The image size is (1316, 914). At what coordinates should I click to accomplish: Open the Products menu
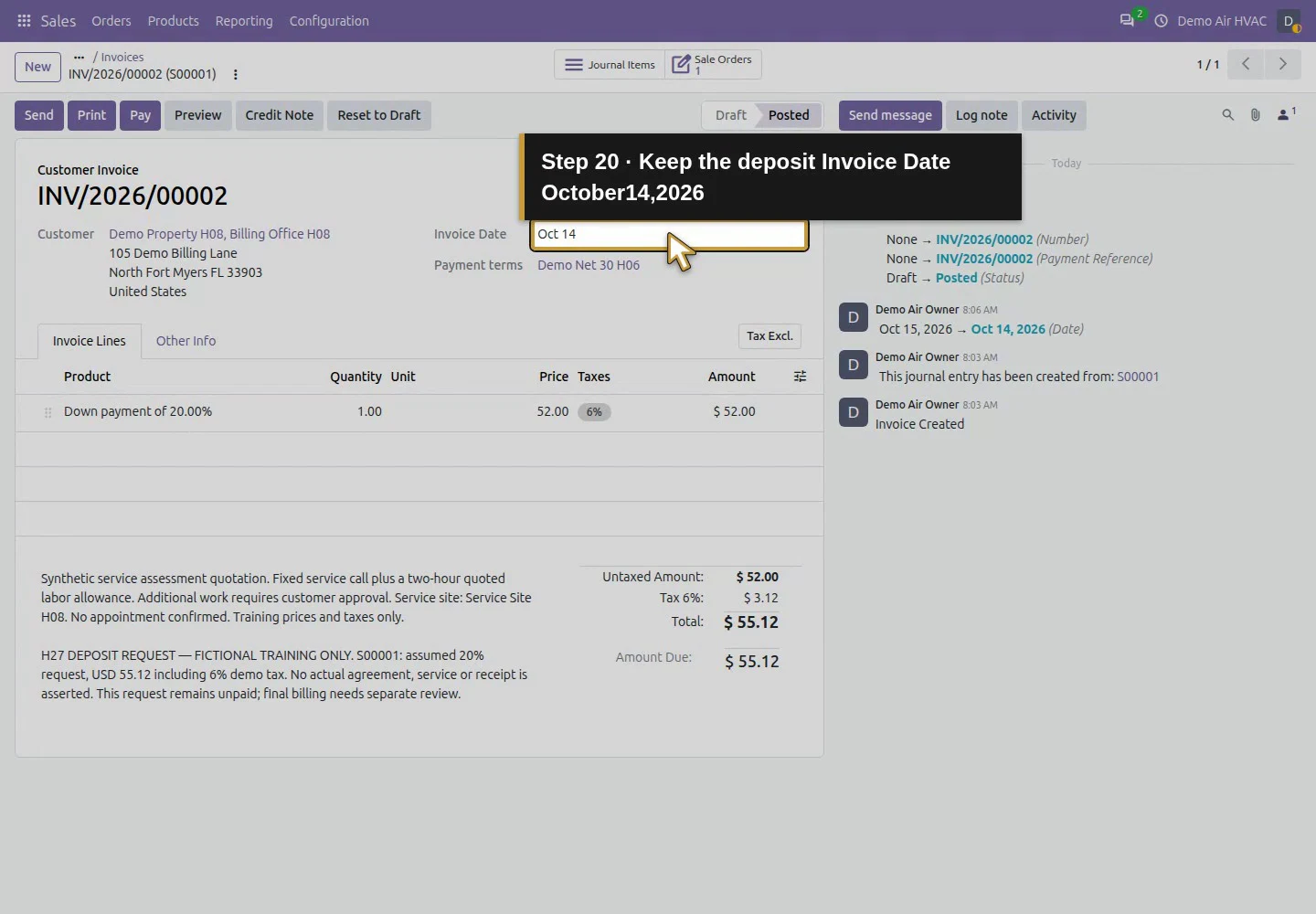174,20
